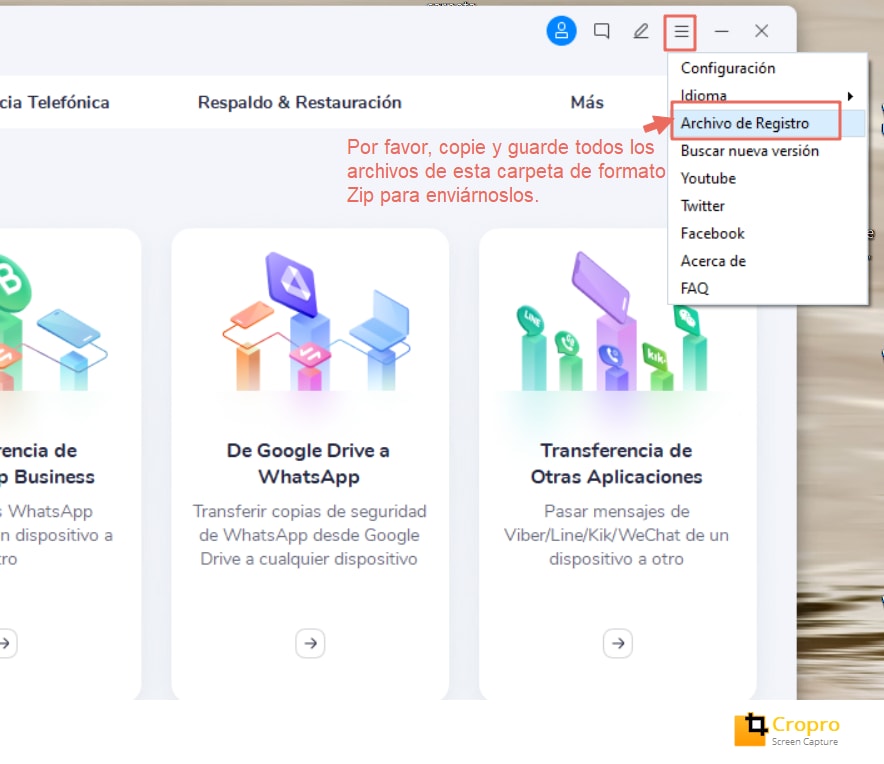Click arrow button under Transferencia de Otras Aplicaciones
884x764 pixels.
[x=618, y=643]
